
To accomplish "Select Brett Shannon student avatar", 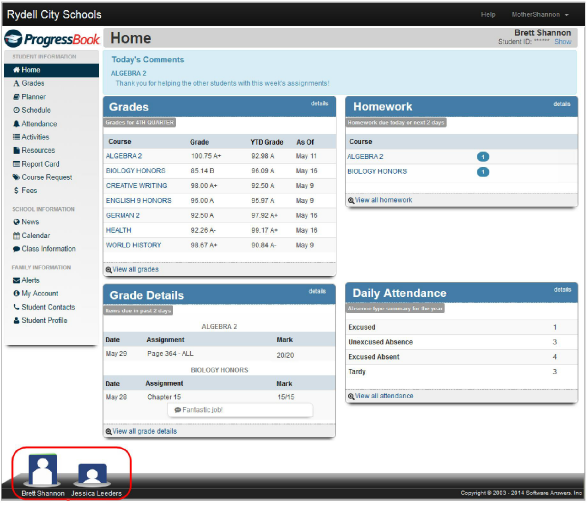I will point(43,470).
